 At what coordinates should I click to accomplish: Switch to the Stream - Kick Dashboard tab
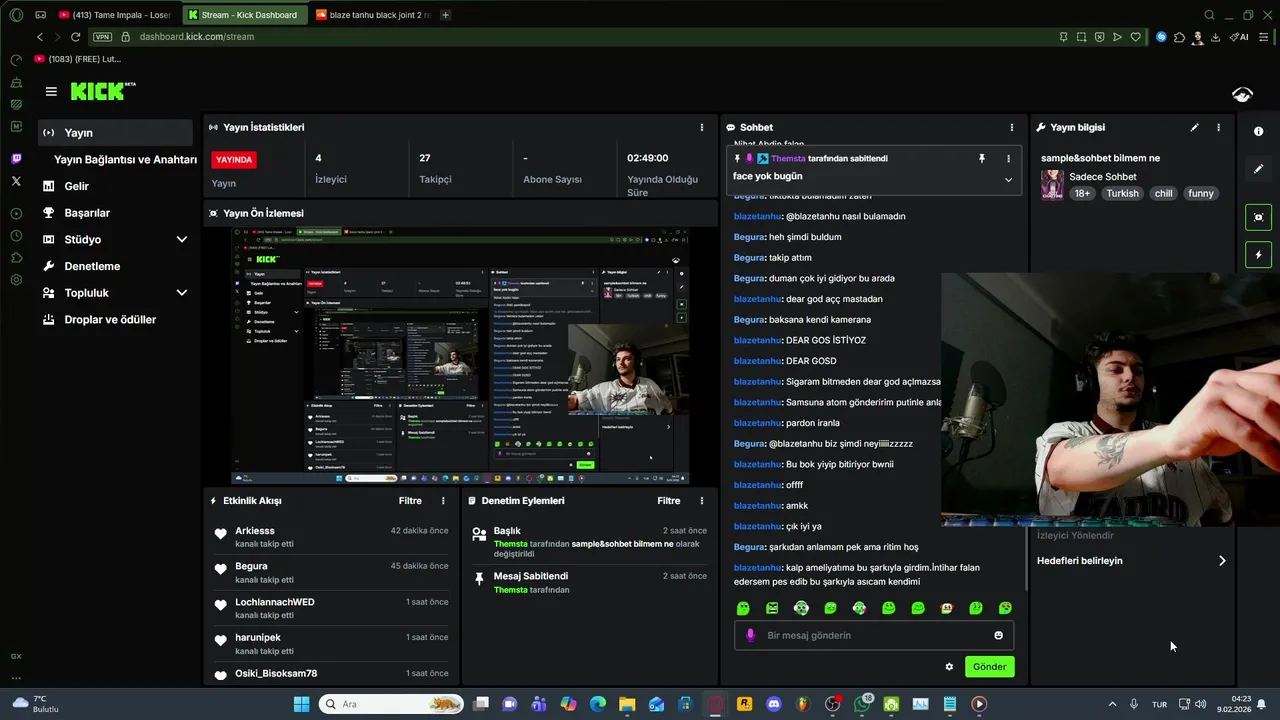pyautogui.click(x=245, y=15)
